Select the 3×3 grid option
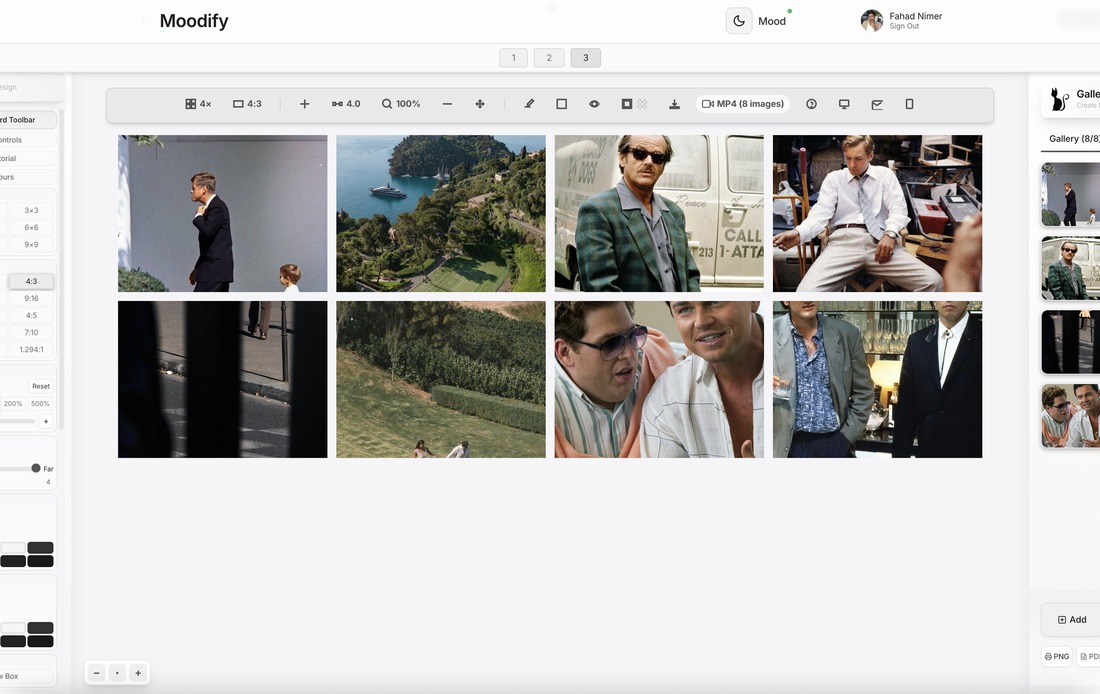This screenshot has height=694, width=1100. pos(31,211)
